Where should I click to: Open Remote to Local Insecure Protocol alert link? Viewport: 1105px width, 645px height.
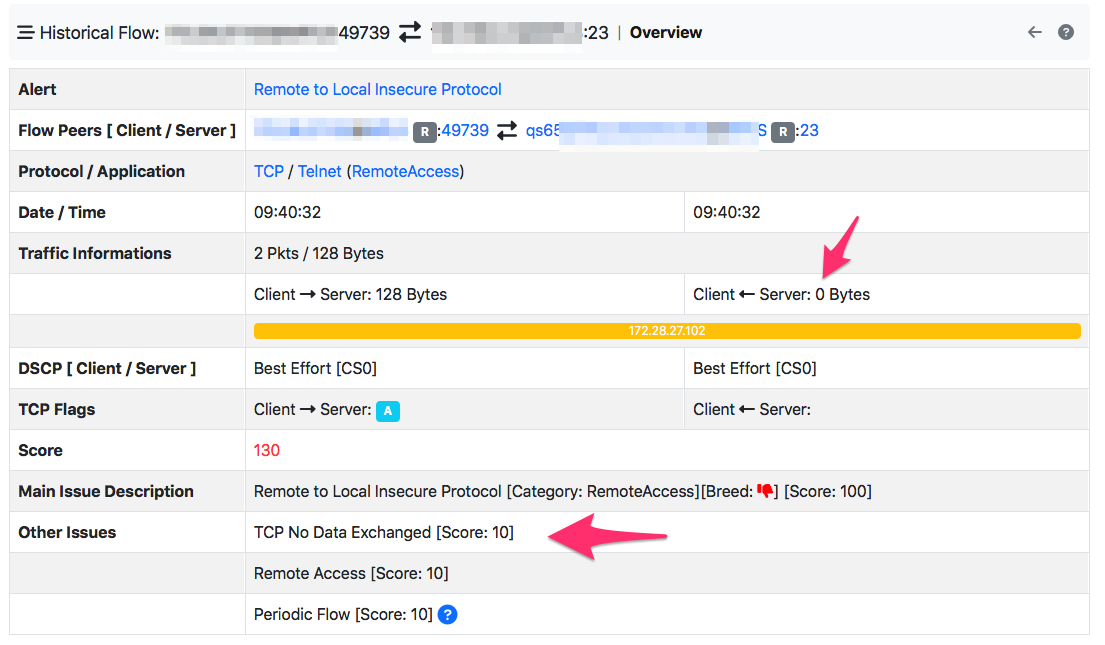378,90
